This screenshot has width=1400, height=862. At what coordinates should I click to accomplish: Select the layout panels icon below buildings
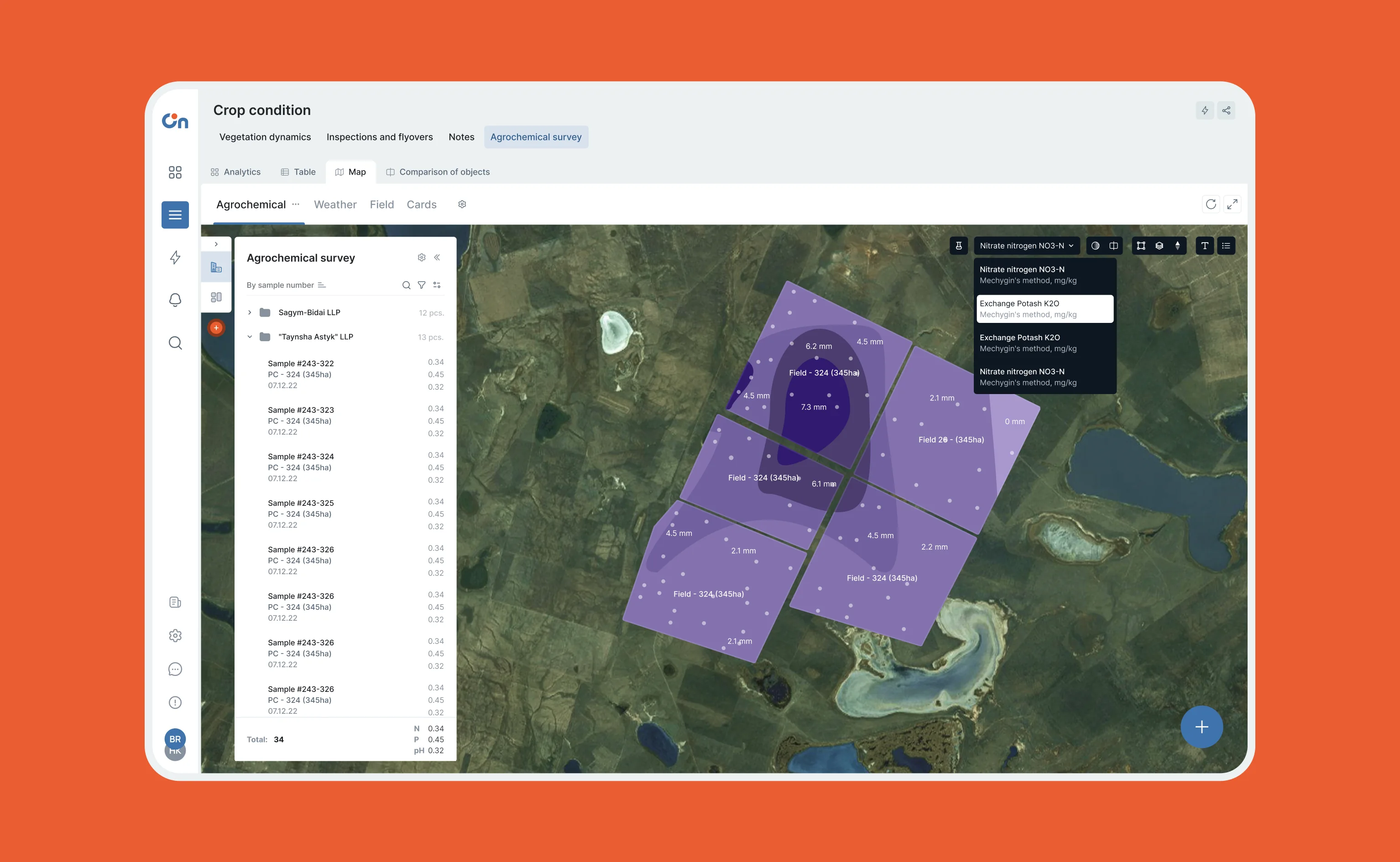coord(216,297)
